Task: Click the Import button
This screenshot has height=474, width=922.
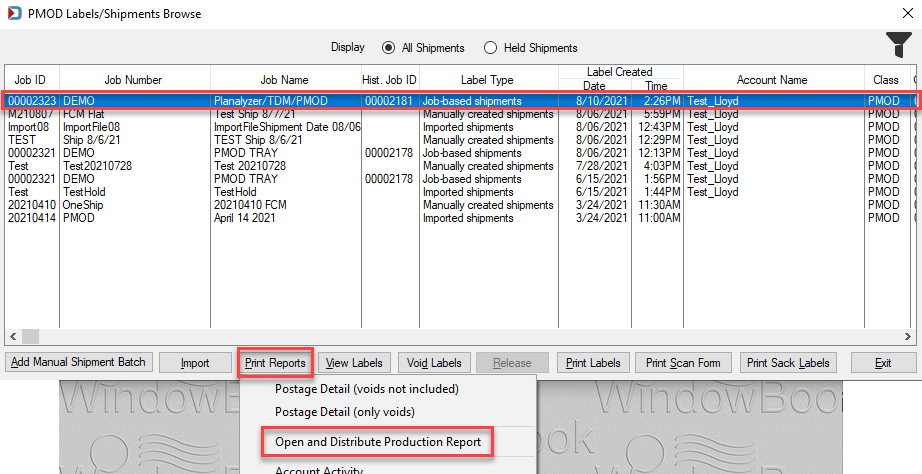Action: (x=195, y=363)
